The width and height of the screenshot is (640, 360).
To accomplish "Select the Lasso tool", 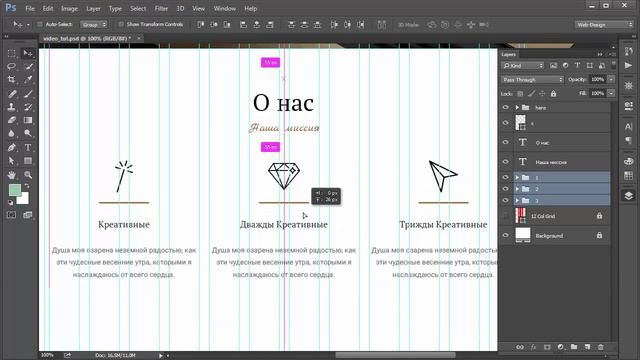I will click(x=11, y=67).
